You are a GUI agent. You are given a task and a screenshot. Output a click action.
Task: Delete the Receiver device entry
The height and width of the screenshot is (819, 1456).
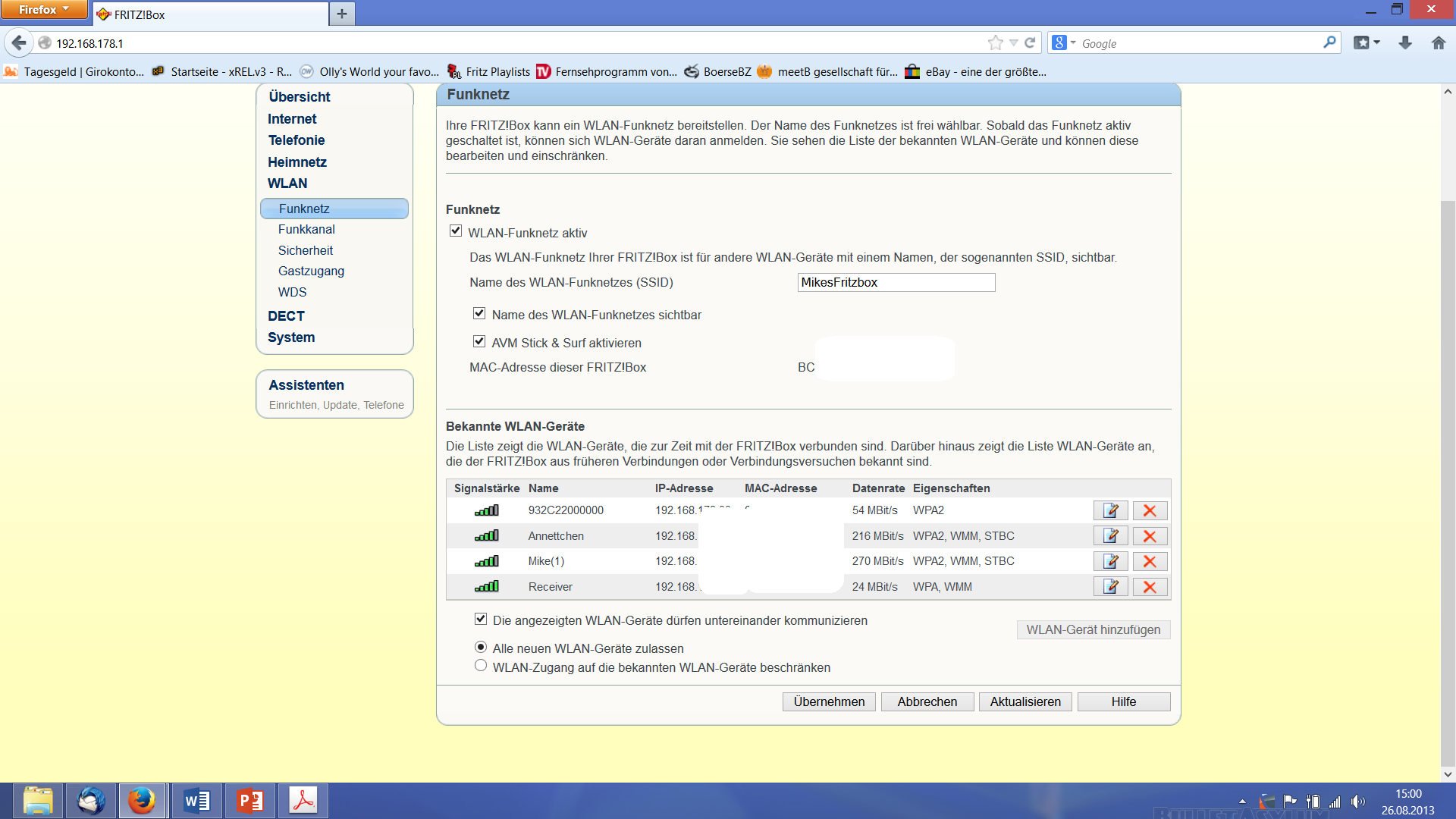click(x=1150, y=587)
